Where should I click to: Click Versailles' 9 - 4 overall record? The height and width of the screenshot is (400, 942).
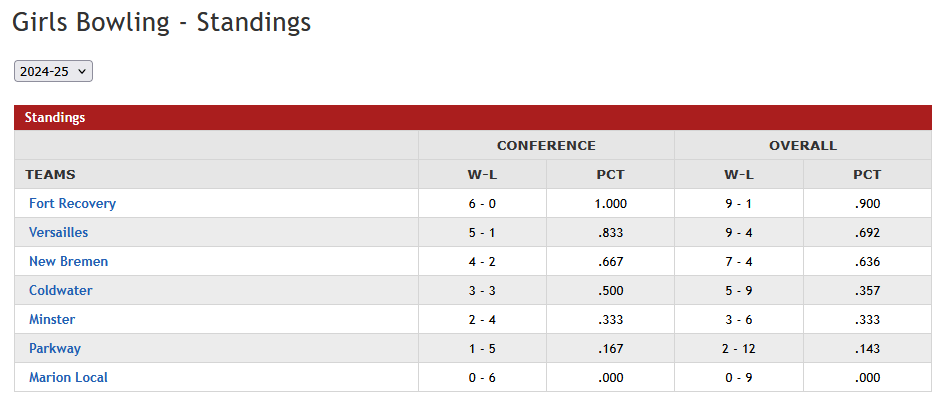coord(739,232)
